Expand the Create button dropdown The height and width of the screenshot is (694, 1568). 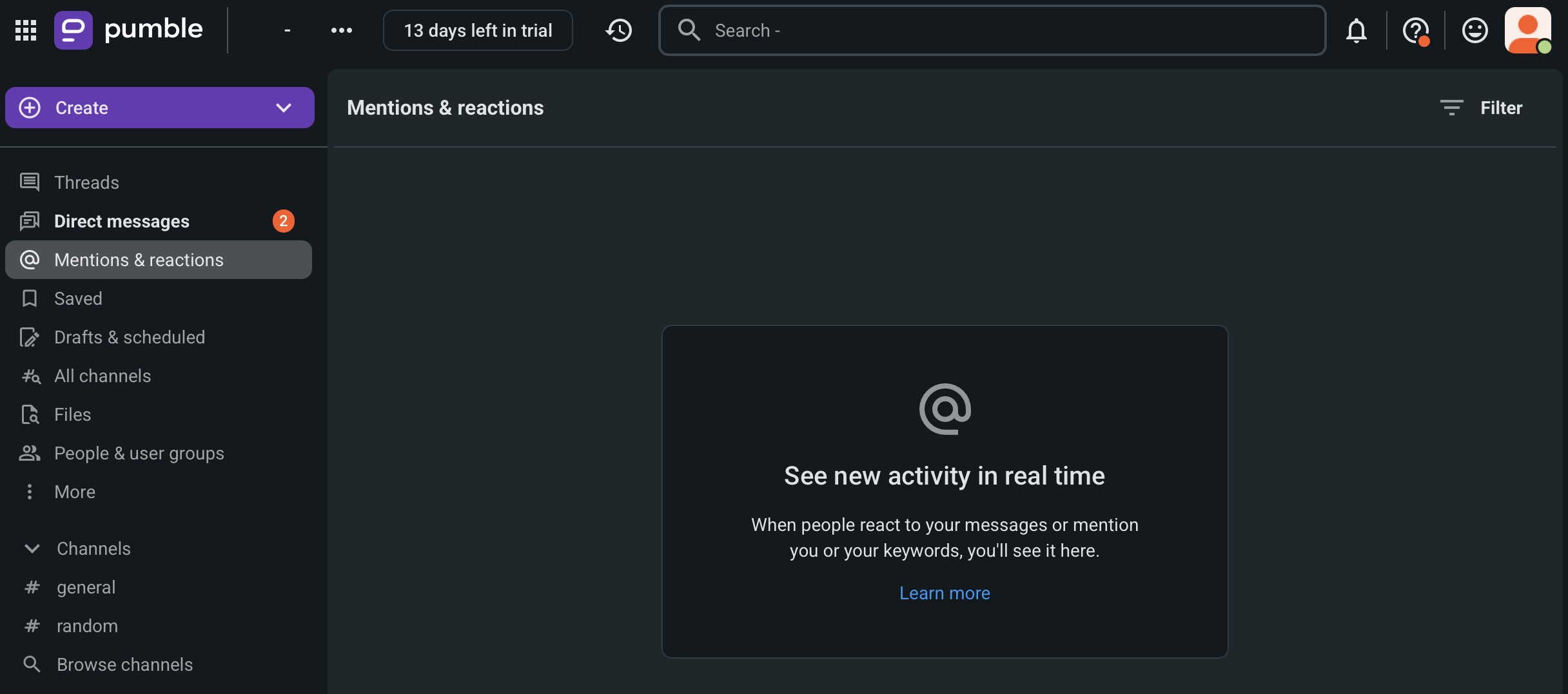(x=284, y=108)
